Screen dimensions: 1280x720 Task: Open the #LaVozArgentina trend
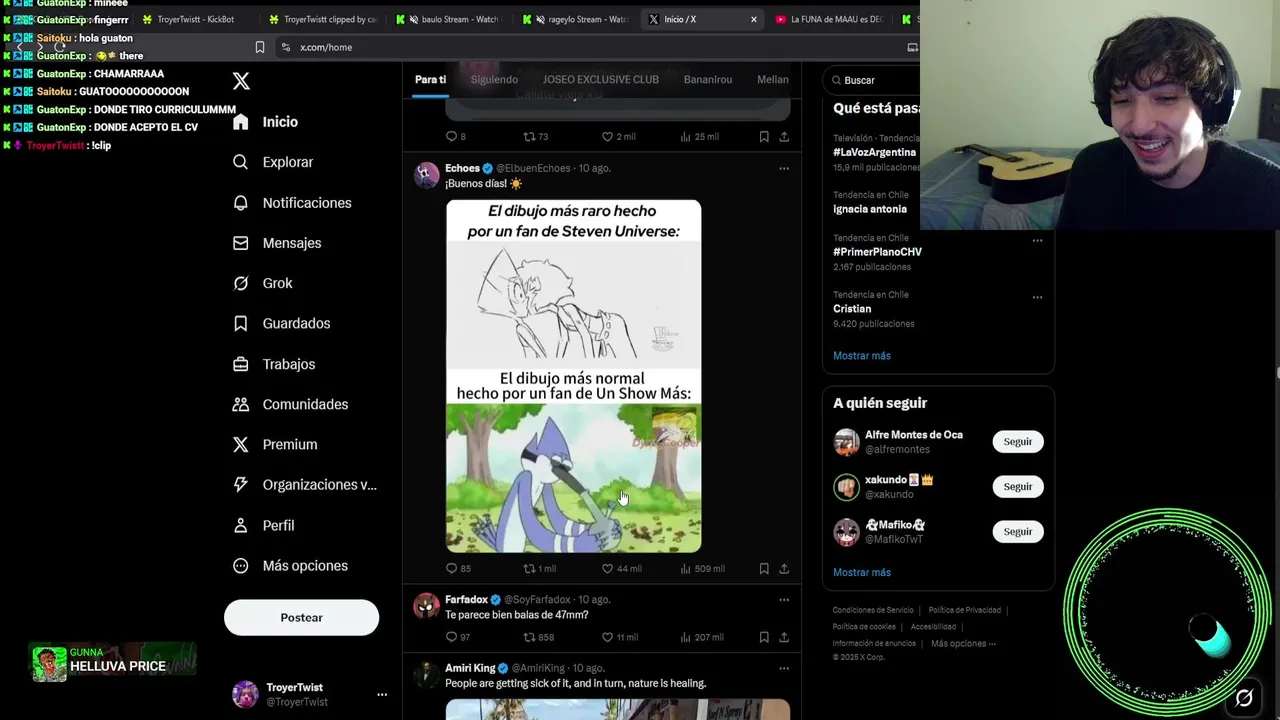coord(874,152)
